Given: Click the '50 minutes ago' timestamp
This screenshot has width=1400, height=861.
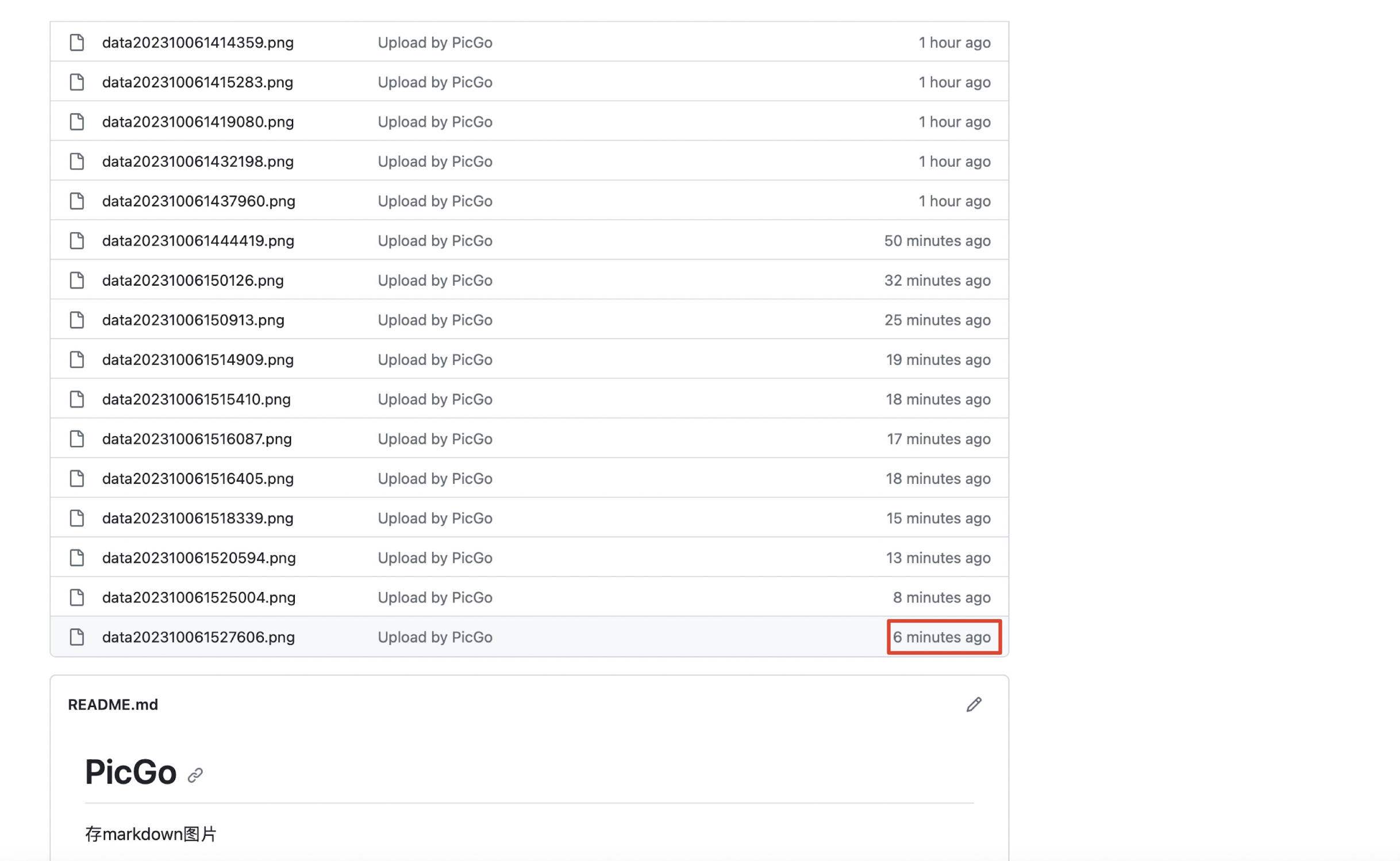Looking at the screenshot, I should [937, 241].
